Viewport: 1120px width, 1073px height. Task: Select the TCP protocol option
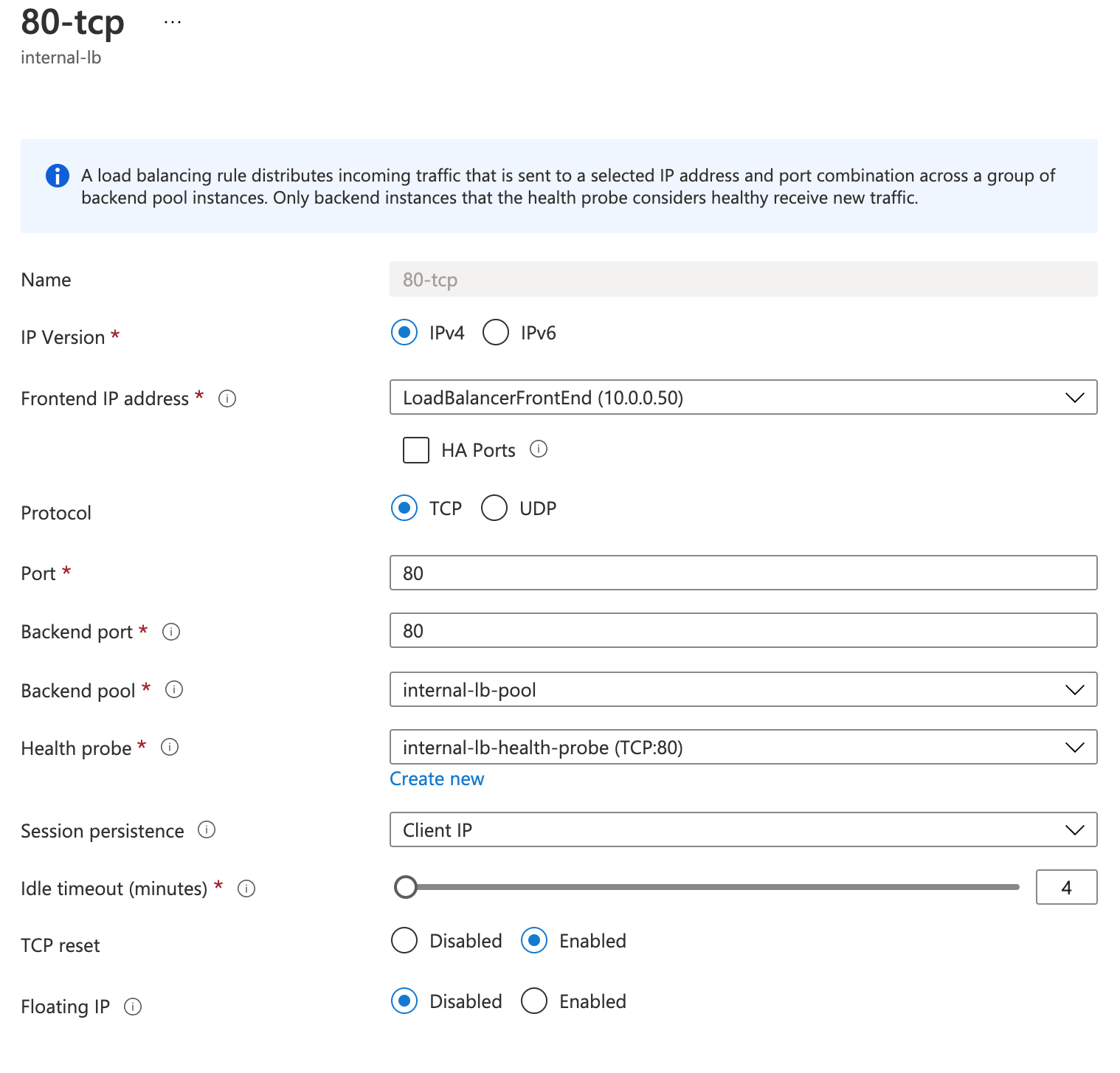coord(404,508)
